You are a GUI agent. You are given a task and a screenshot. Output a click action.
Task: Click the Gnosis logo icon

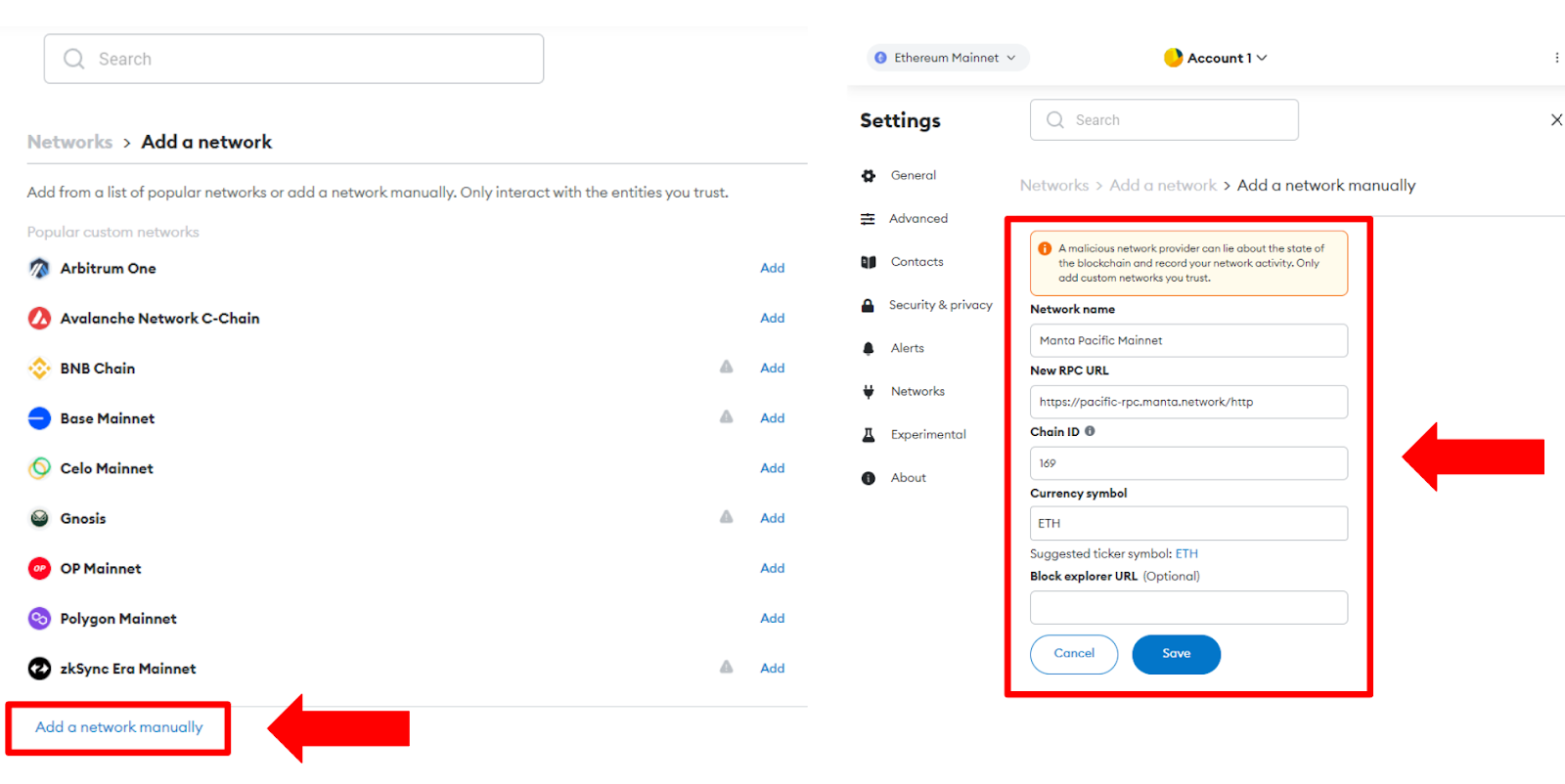pos(39,518)
